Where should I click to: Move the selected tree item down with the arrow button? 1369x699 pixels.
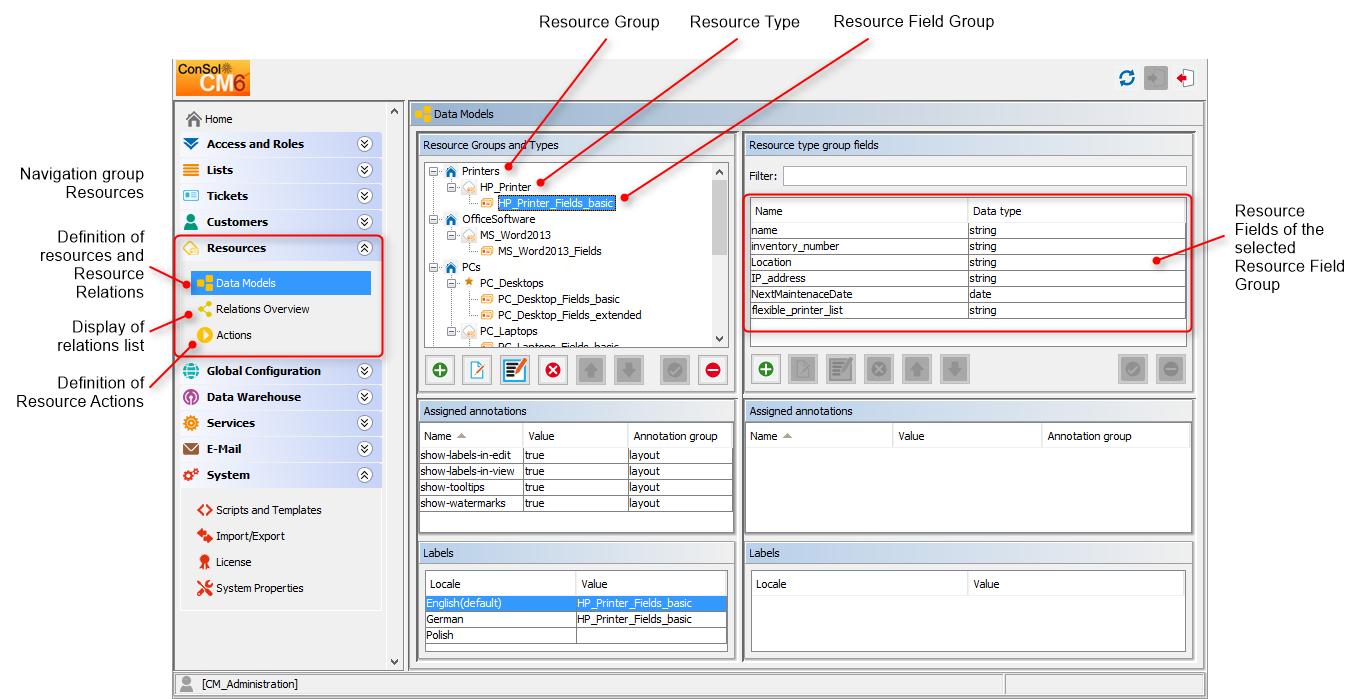click(628, 370)
